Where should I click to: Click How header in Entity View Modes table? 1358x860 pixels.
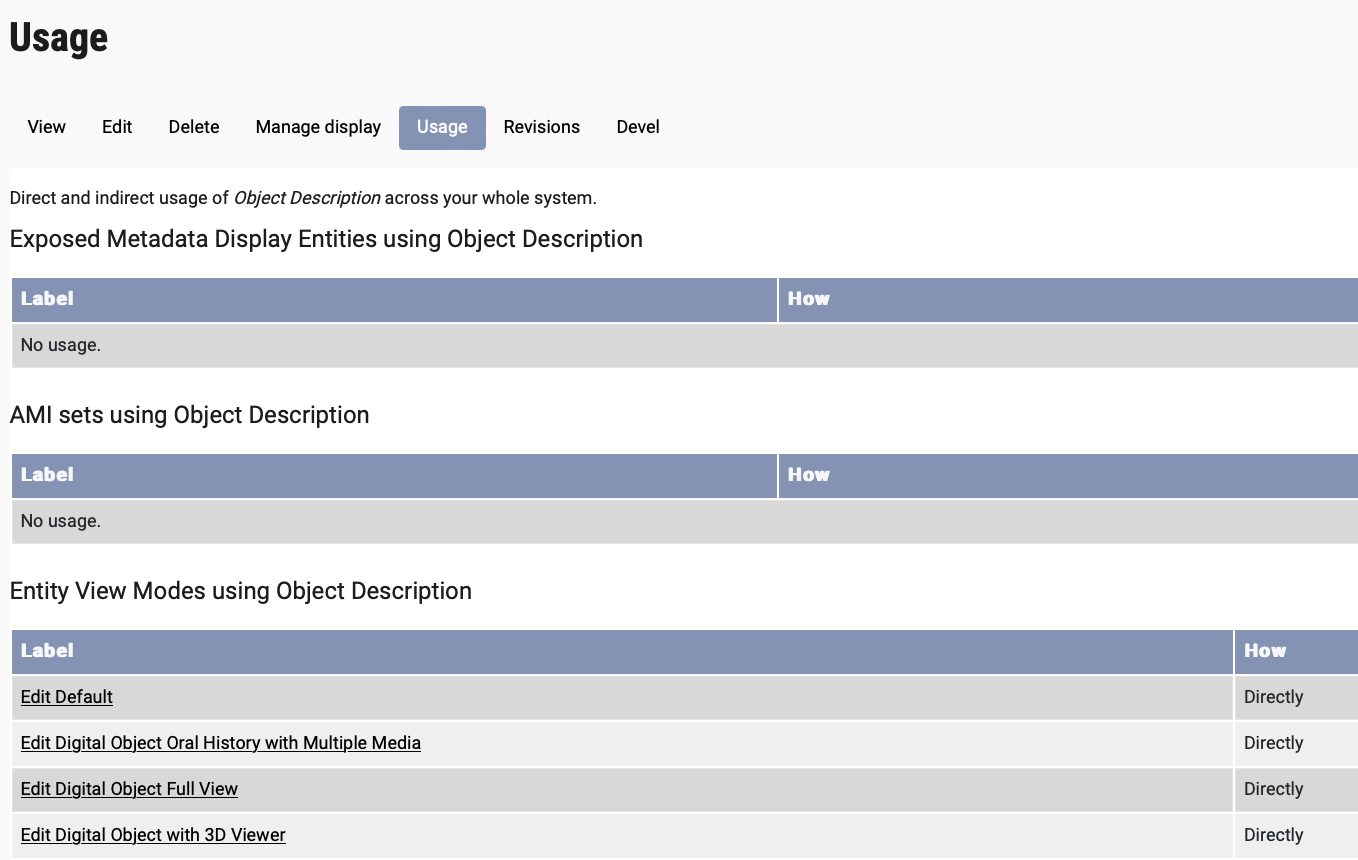coord(1265,651)
